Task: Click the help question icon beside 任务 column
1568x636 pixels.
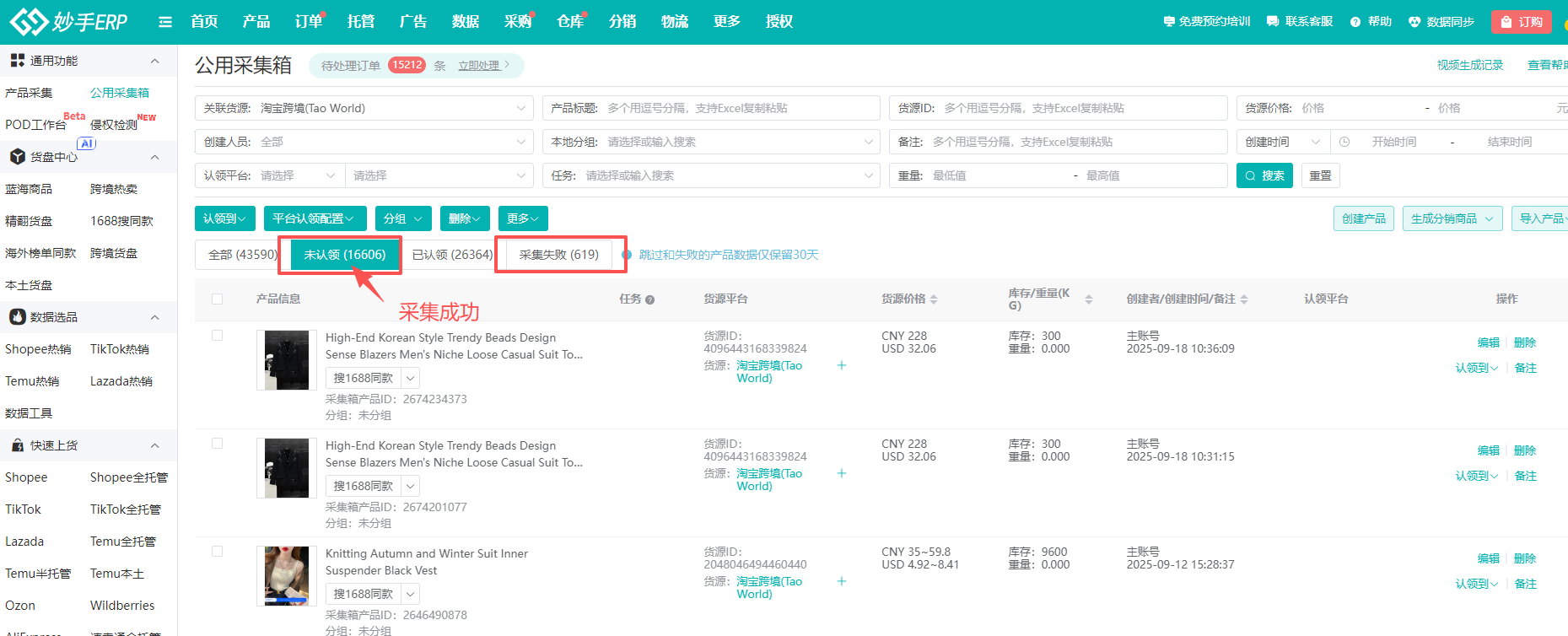Action: [x=649, y=299]
